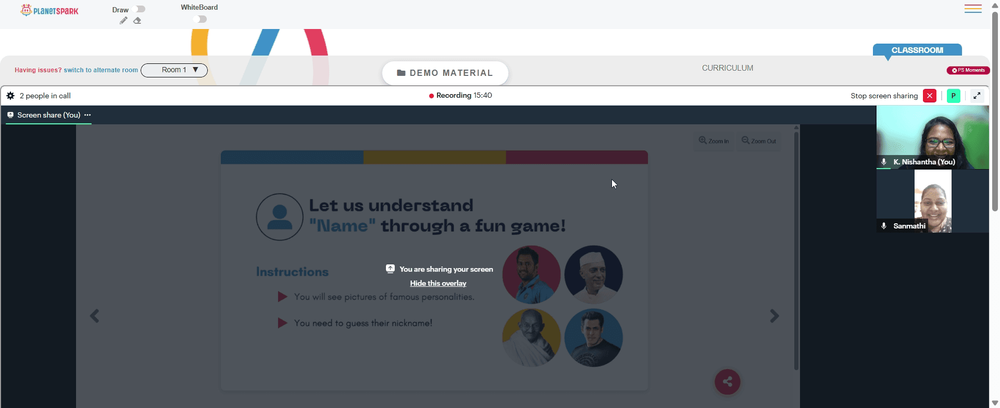The width and height of the screenshot is (1000, 408).
Task: Toggle the Draw switch
Action: [x=140, y=9]
